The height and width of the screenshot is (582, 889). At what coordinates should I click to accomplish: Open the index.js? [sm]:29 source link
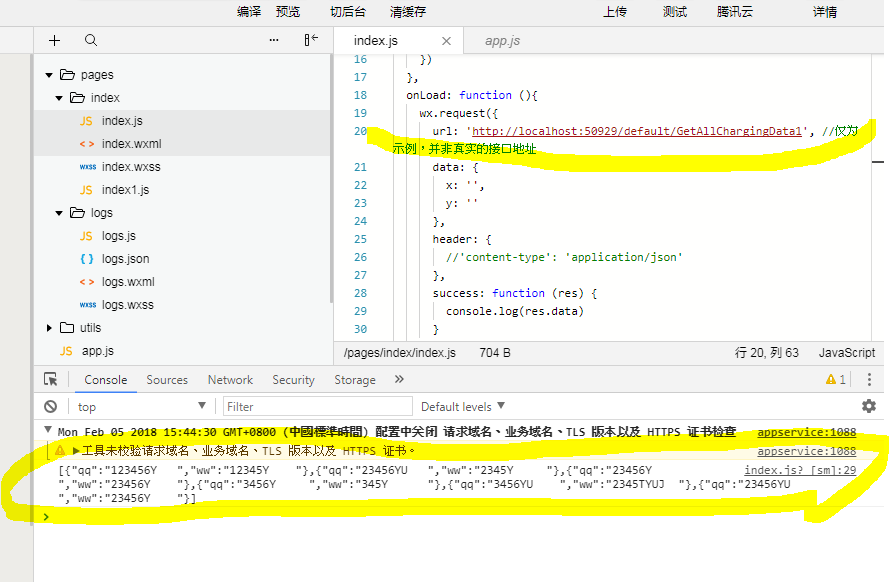pyautogui.click(x=799, y=470)
